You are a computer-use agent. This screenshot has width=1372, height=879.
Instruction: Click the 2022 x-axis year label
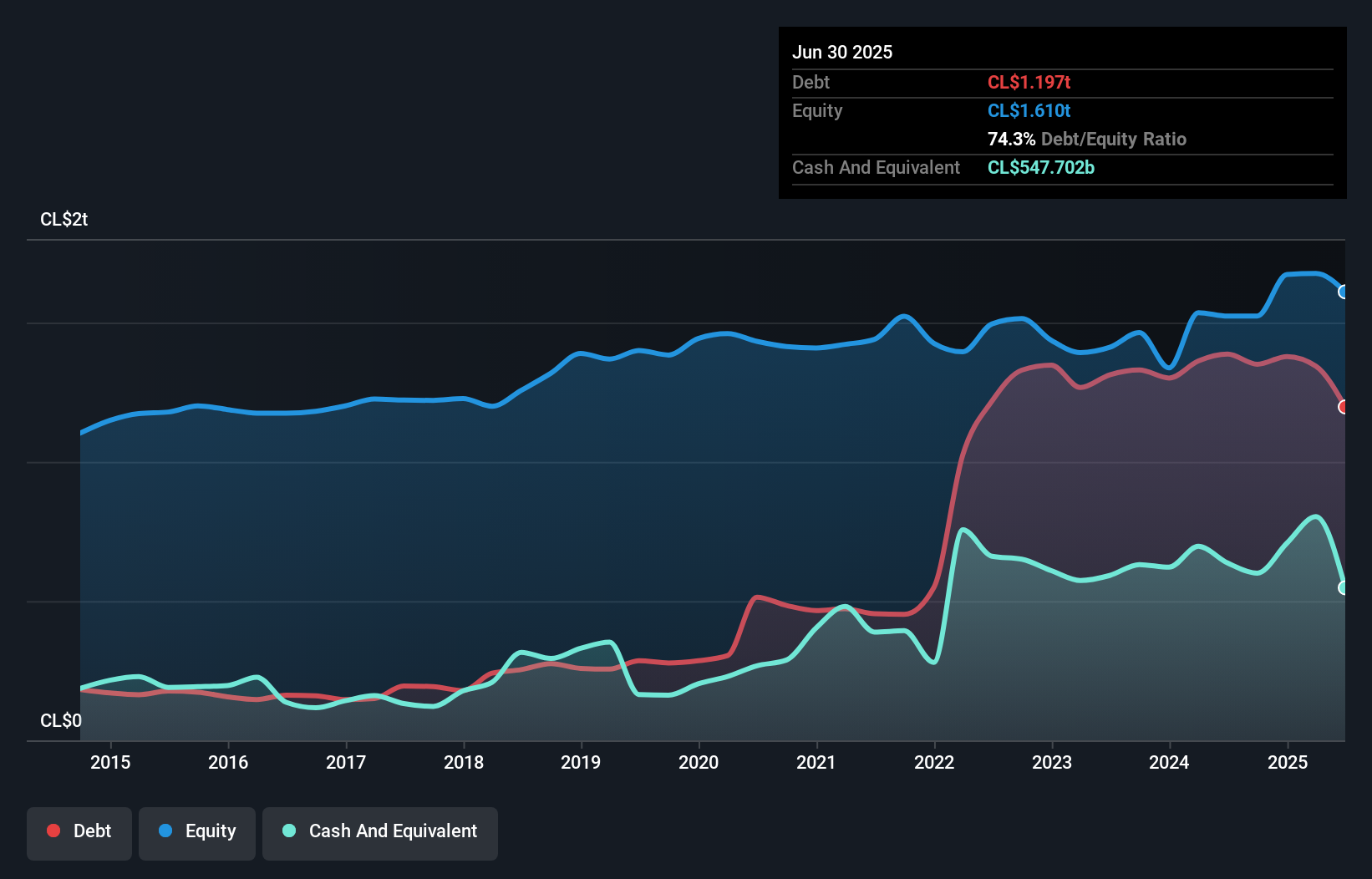pyautogui.click(x=934, y=762)
